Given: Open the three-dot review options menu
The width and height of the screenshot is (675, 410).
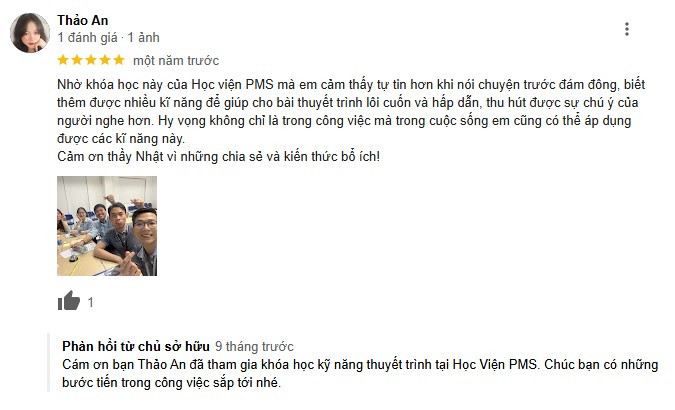Looking at the screenshot, I should [627, 29].
